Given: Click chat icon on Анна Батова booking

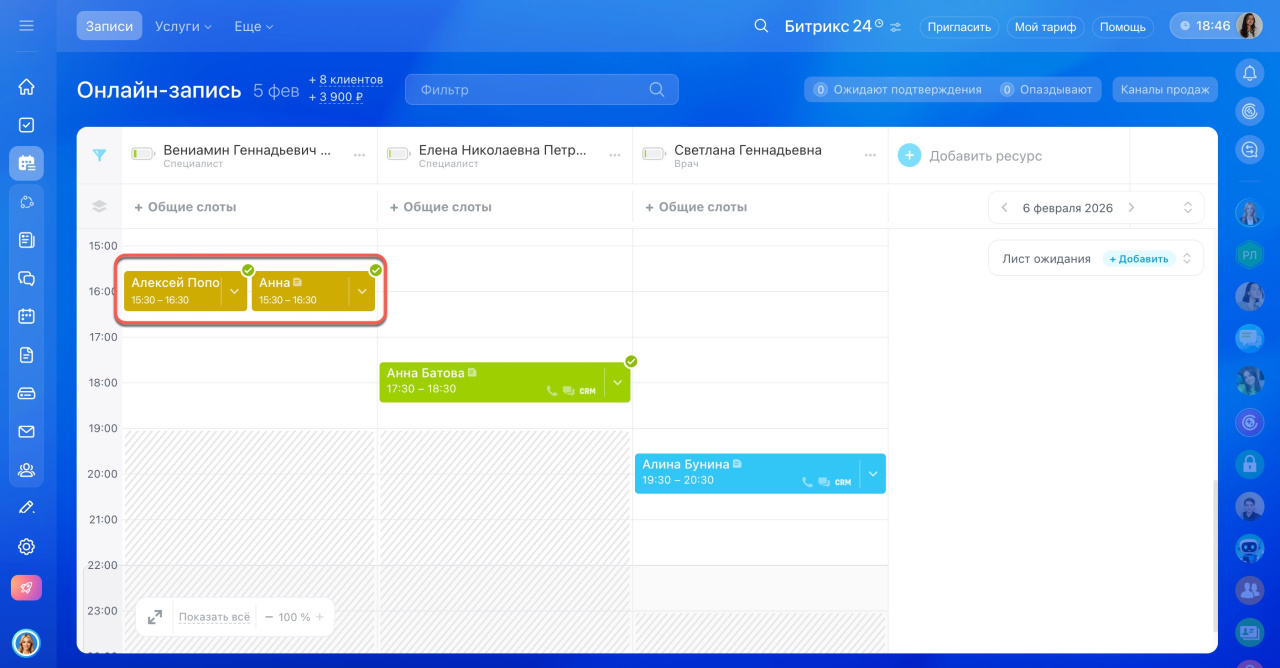Looking at the screenshot, I should click(569, 391).
